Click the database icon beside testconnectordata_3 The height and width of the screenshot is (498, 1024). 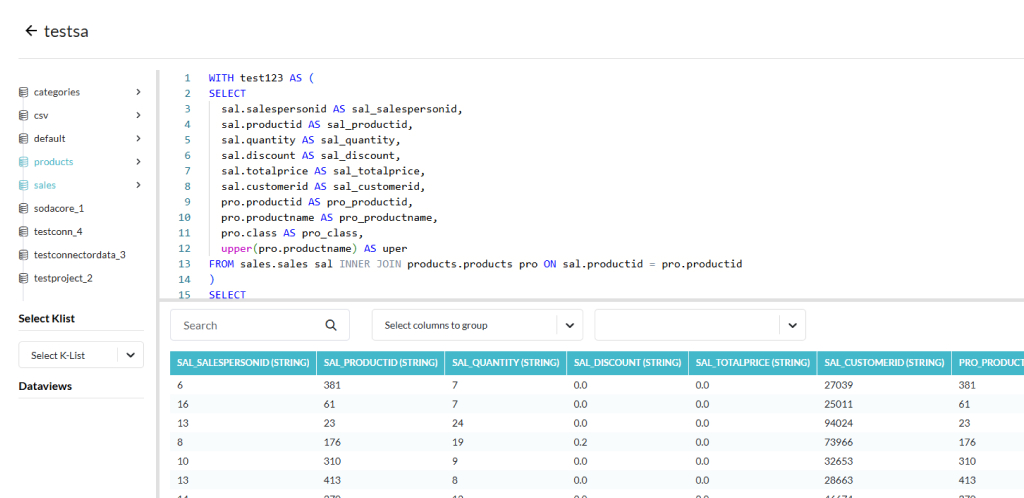[23, 255]
